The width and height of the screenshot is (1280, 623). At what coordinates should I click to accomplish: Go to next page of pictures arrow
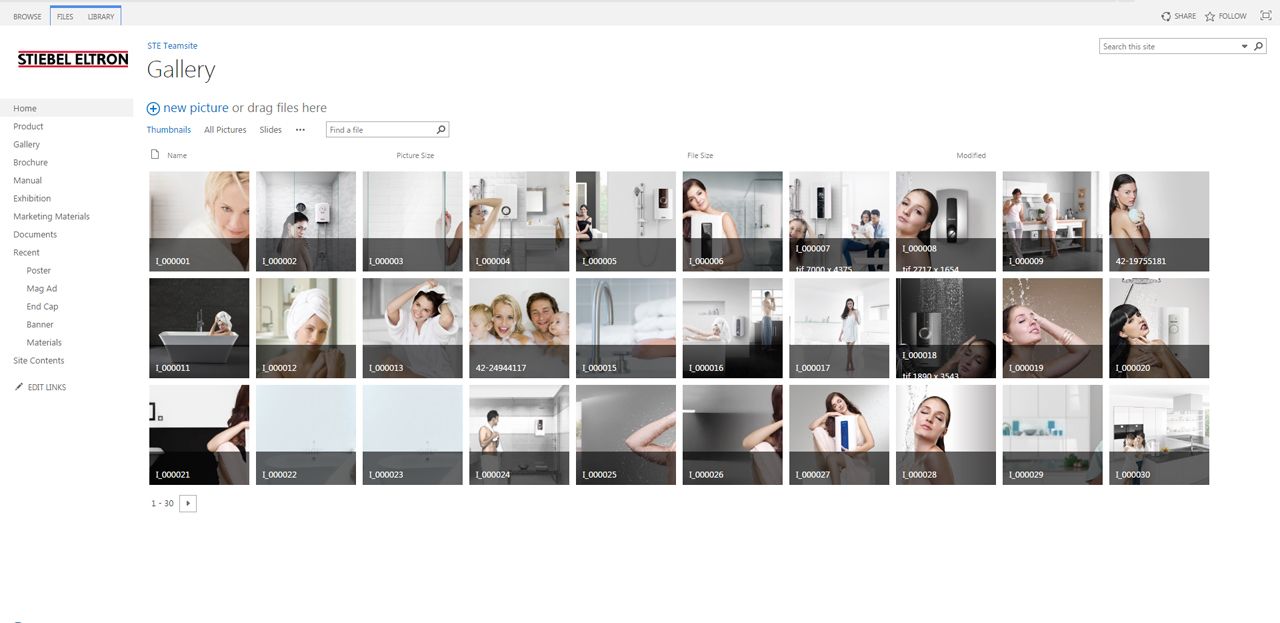point(188,503)
